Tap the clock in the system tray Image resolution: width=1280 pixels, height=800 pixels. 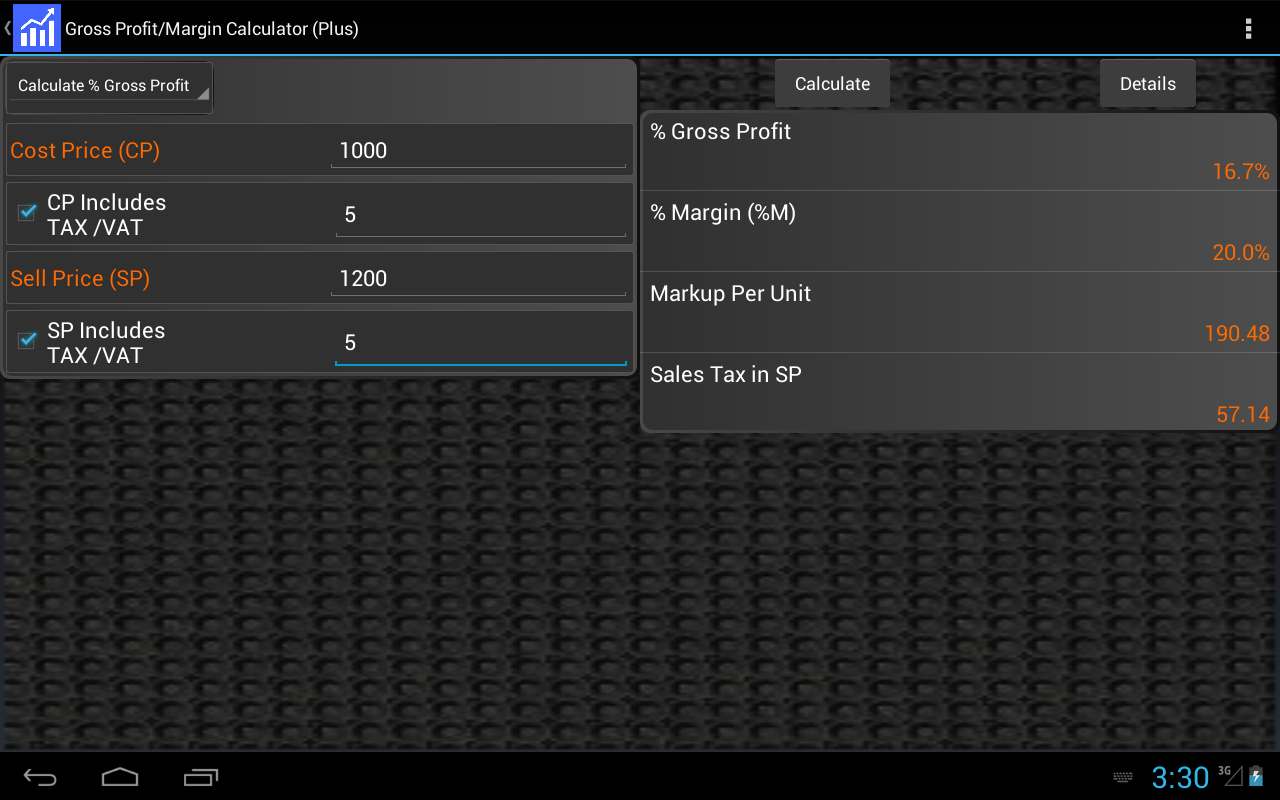1180,777
